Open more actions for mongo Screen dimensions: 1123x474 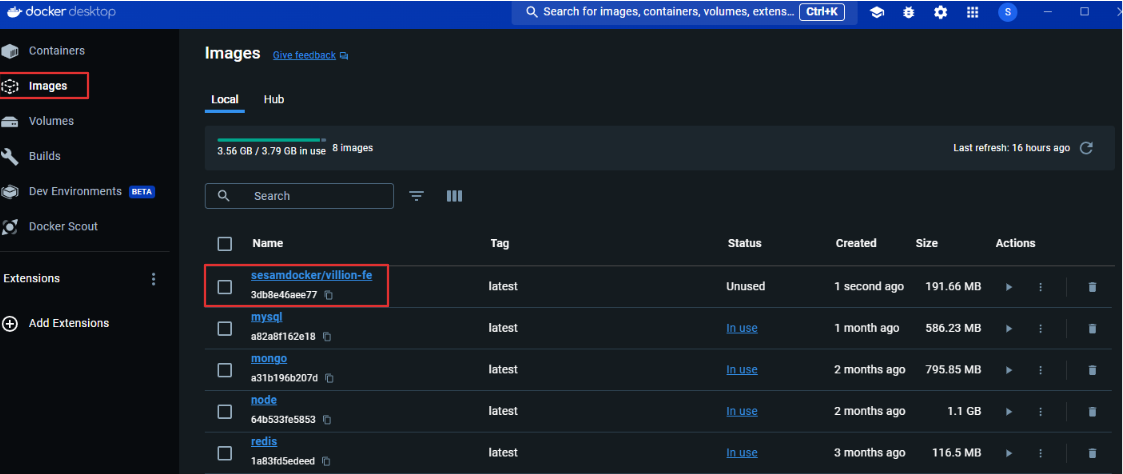click(x=1041, y=369)
